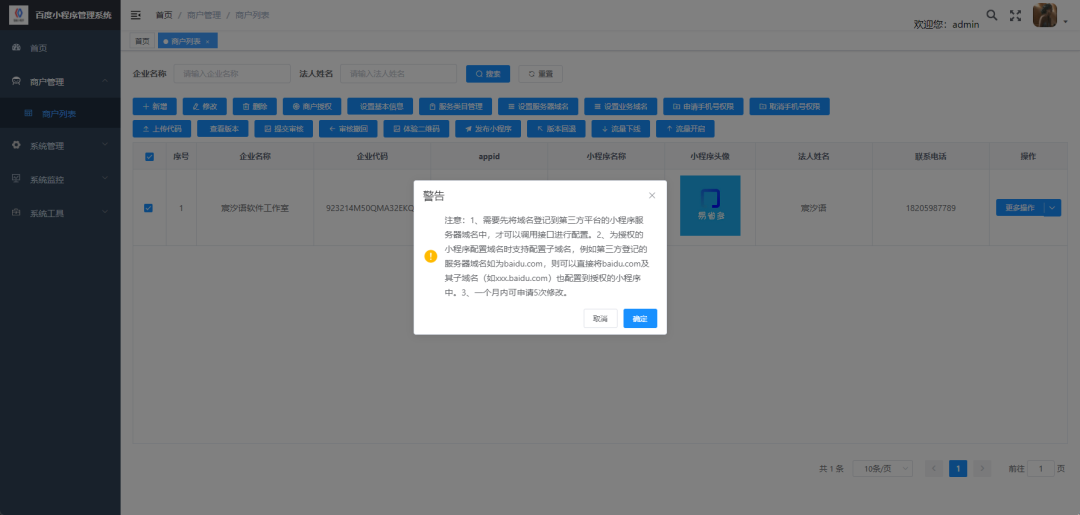Click the 体验二维码 button

point(416,129)
